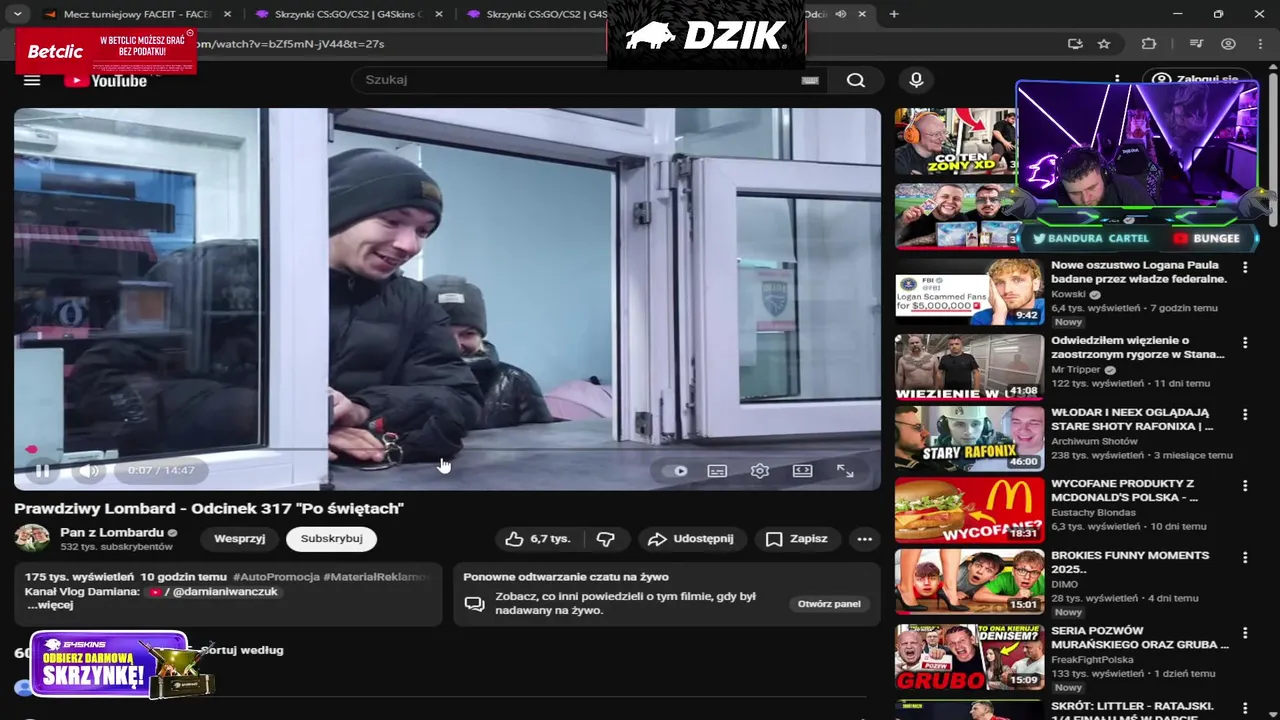1280x720 pixels.
Task: Open the YouTube hamburger guide menu
Action: tap(32, 80)
